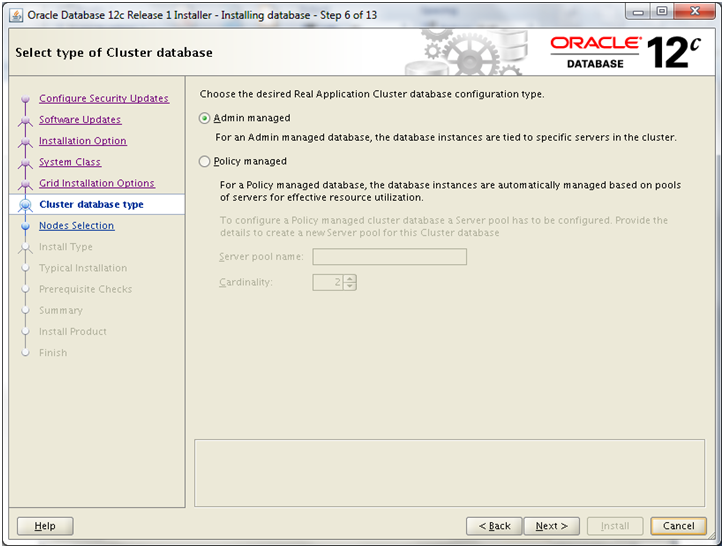This screenshot has width=724, height=548.
Task: Click the Server pool name field
Action: point(389,257)
